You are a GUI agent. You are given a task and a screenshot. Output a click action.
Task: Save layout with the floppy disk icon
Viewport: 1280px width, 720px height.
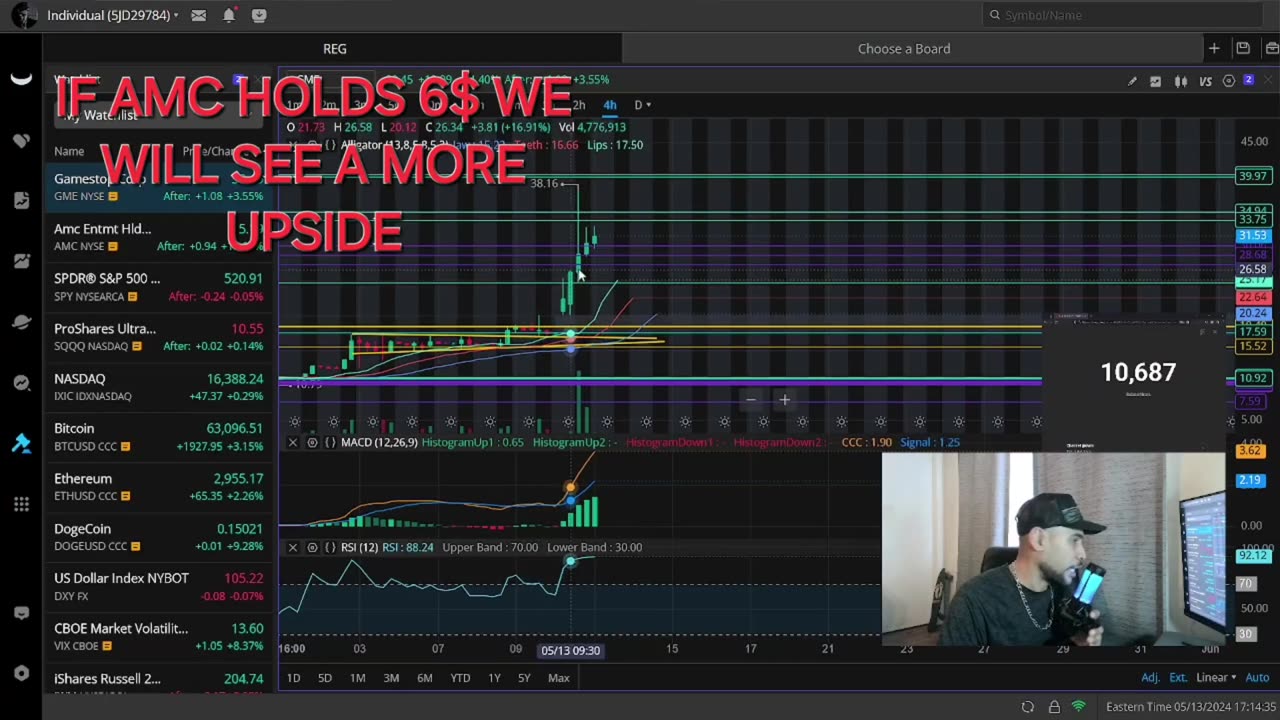pos(1243,48)
